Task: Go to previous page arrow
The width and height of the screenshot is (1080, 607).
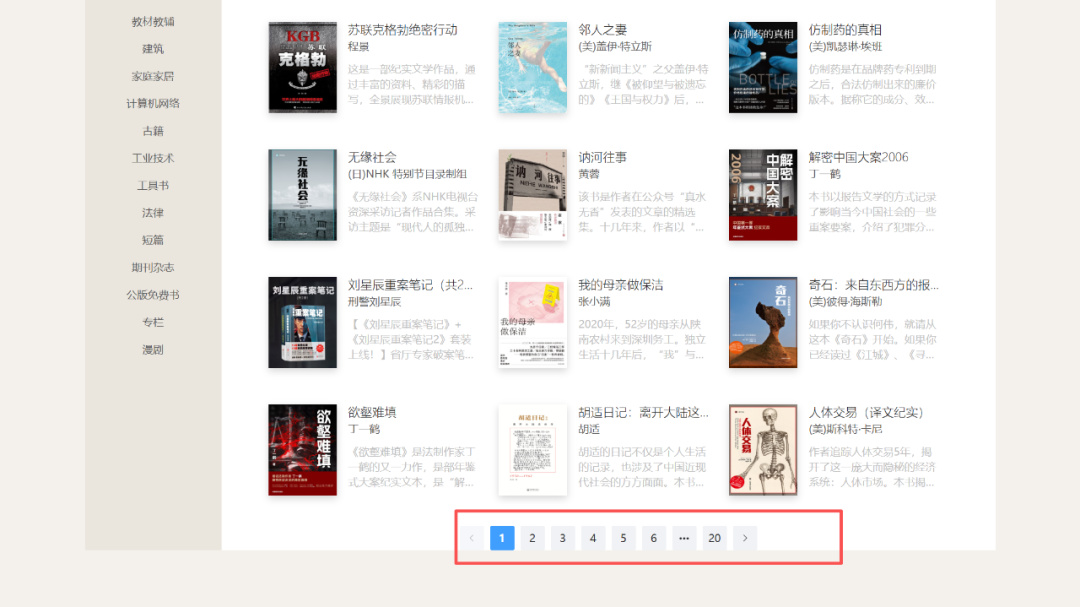Action: [472, 538]
